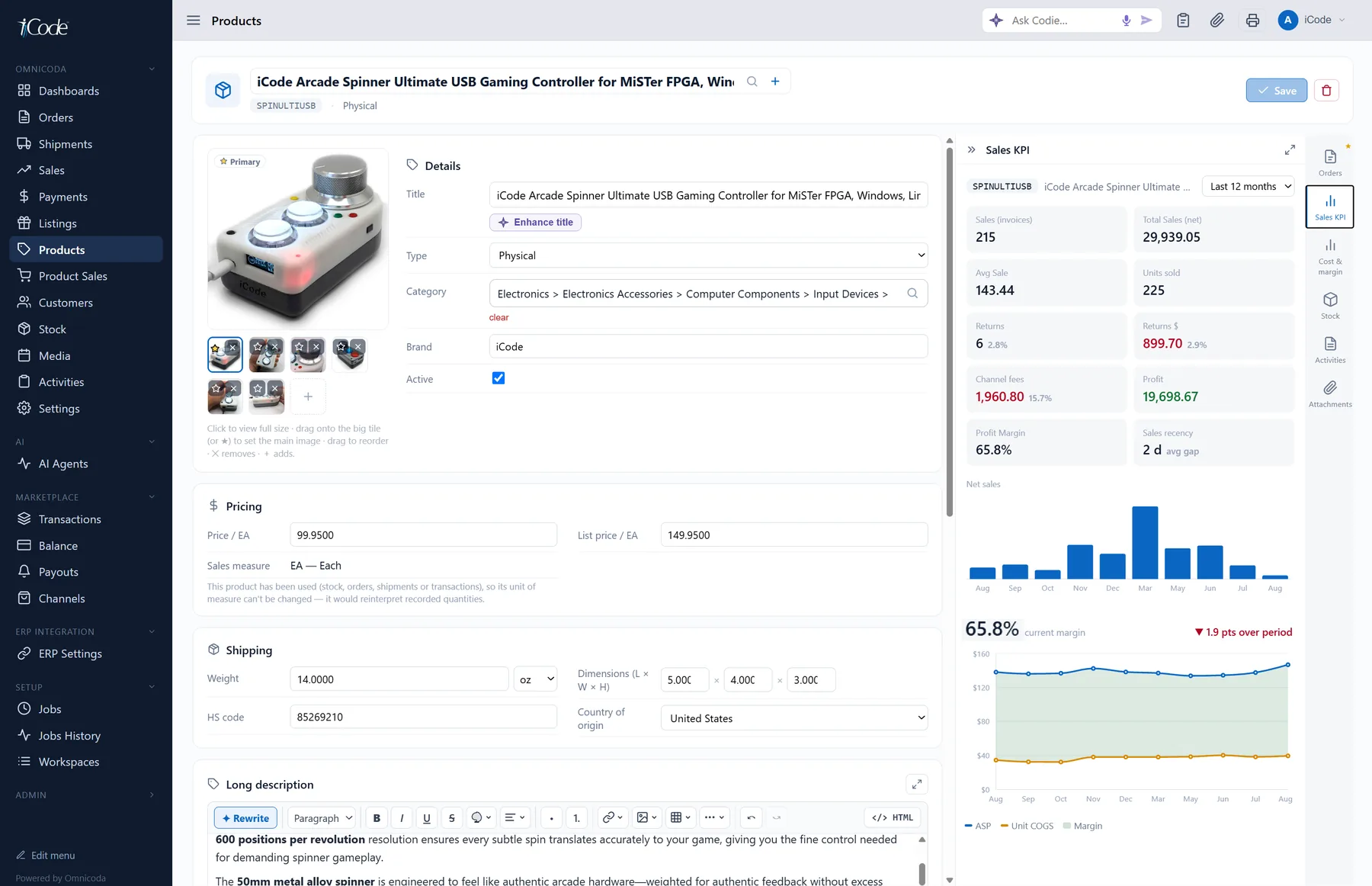Open the iCode account menu dropdown
Screen dimensions: 1372x886
click(1312, 21)
